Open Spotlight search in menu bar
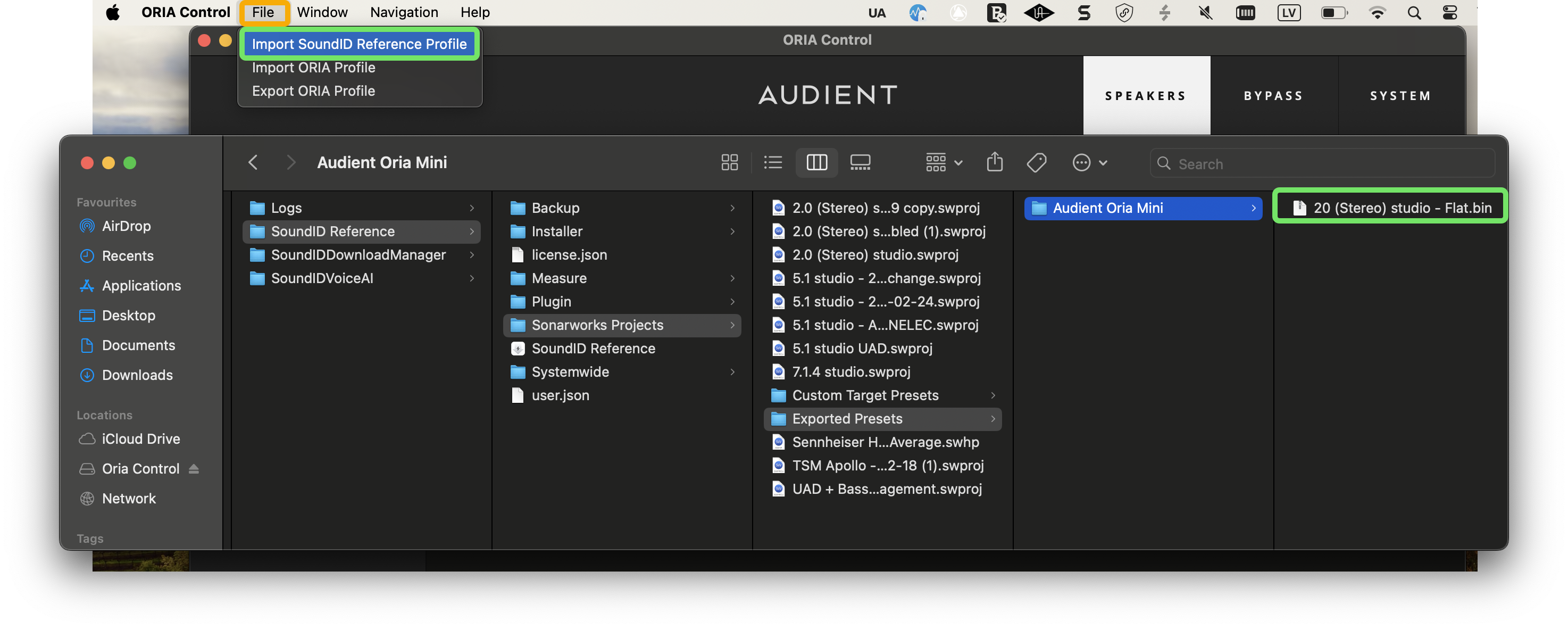This screenshot has height=629, width=1568. [1414, 13]
